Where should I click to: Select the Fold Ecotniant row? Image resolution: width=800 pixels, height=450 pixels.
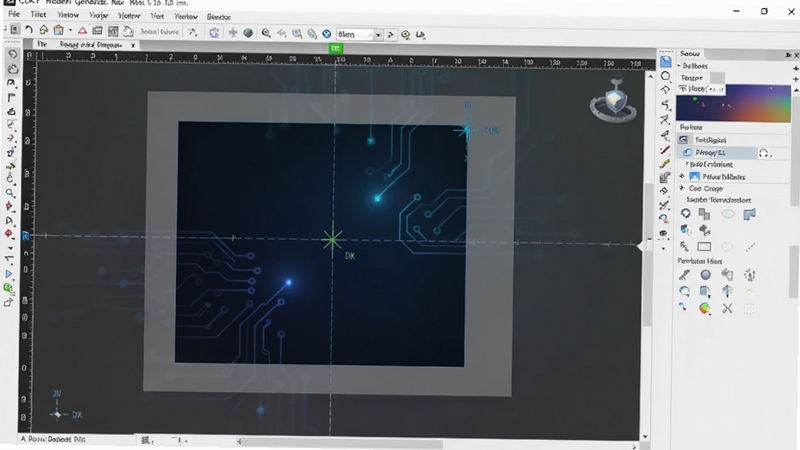[x=710, y=164]
